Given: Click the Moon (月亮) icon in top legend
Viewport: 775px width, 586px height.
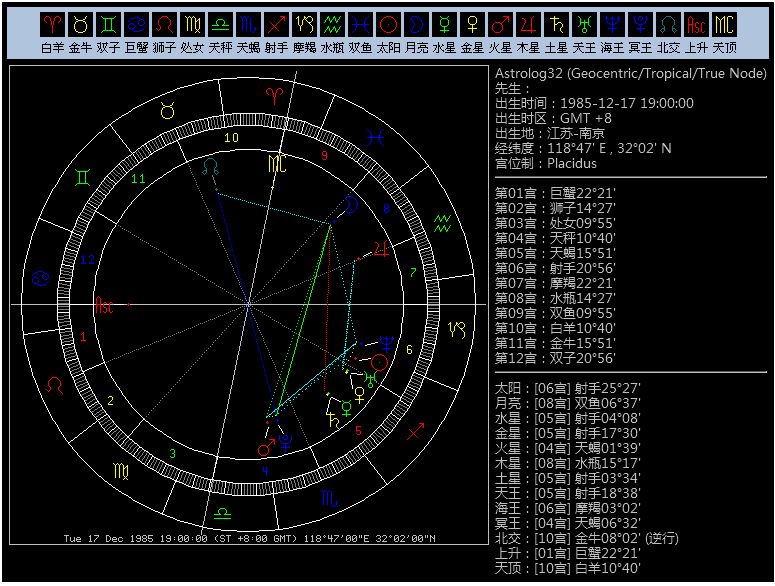Looking at the screenshot, I should tap(416, 22).
